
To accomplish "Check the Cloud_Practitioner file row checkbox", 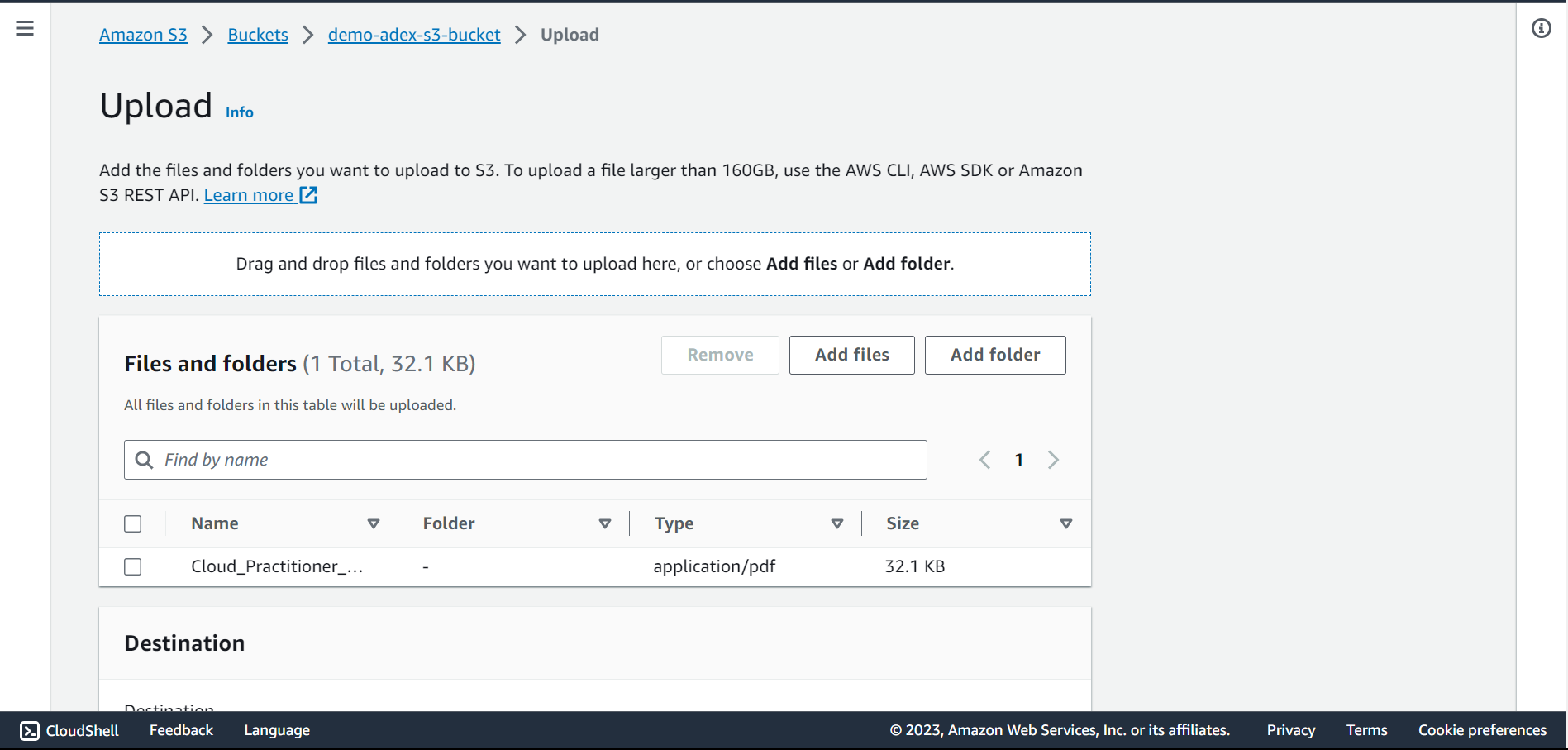I will [x=133, y=566].
